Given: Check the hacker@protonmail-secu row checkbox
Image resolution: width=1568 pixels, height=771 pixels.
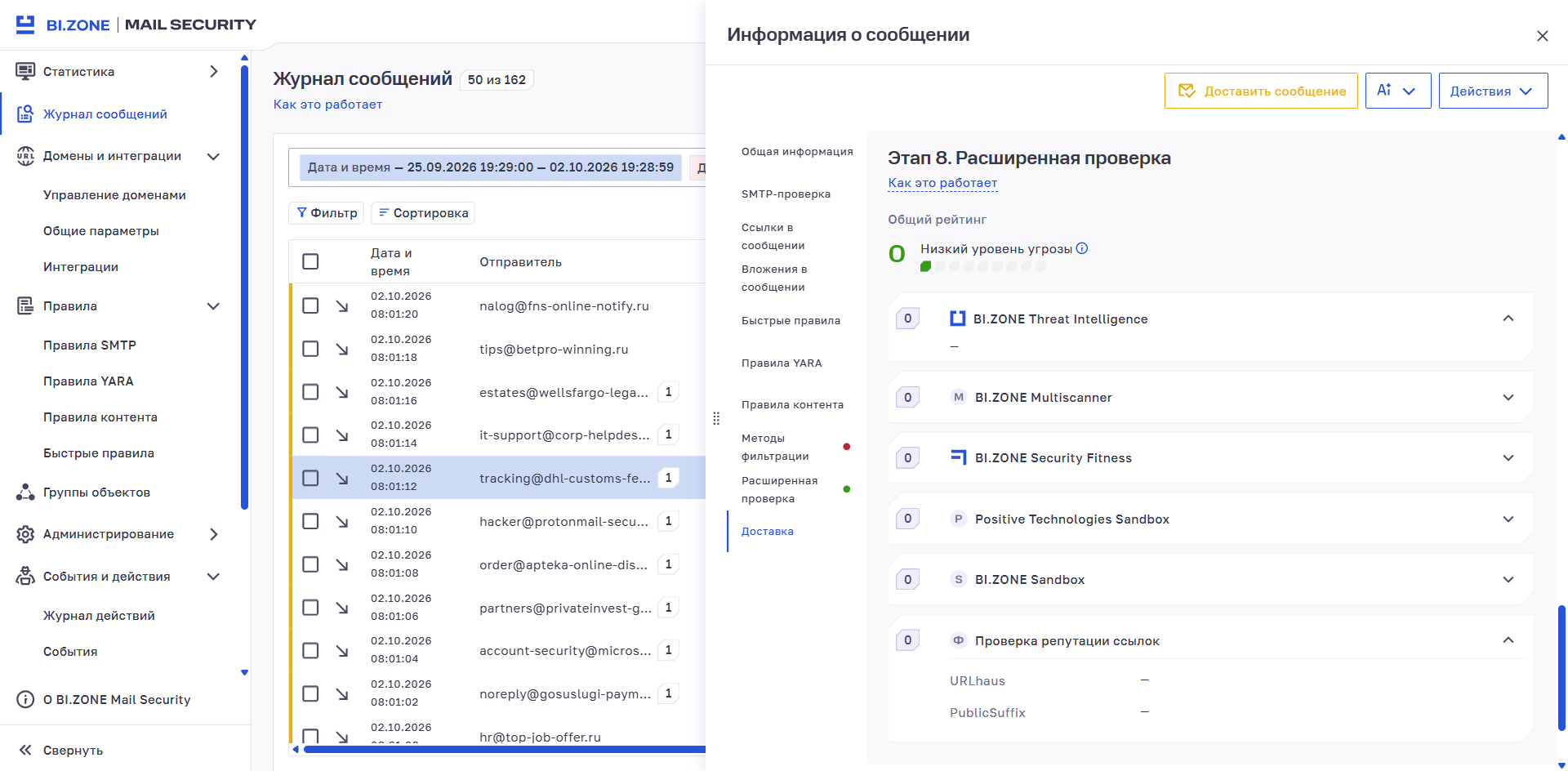Looking at the screenshot, I should (310, 521).
